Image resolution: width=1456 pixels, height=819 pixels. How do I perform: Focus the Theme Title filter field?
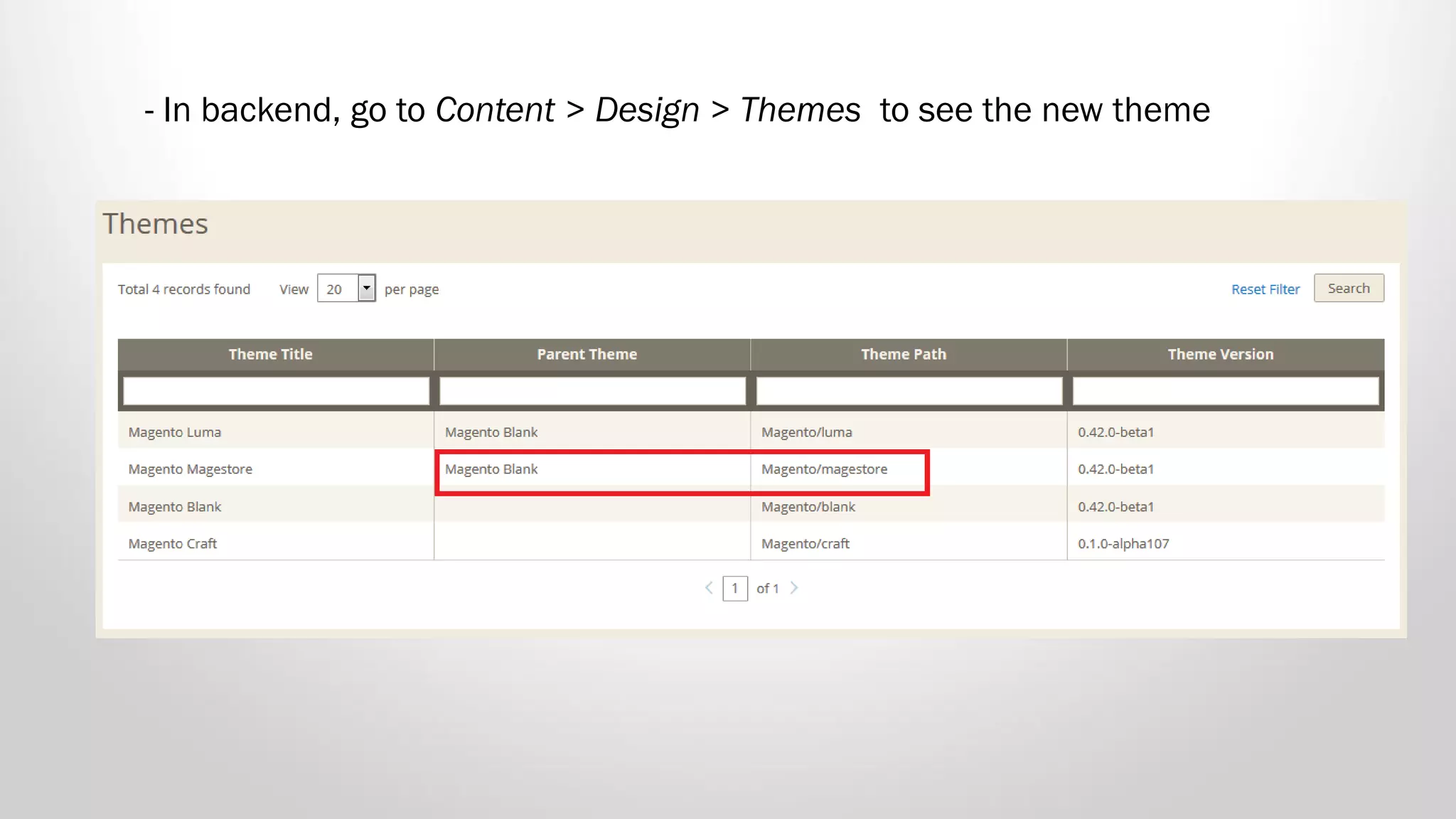[276, 391]
